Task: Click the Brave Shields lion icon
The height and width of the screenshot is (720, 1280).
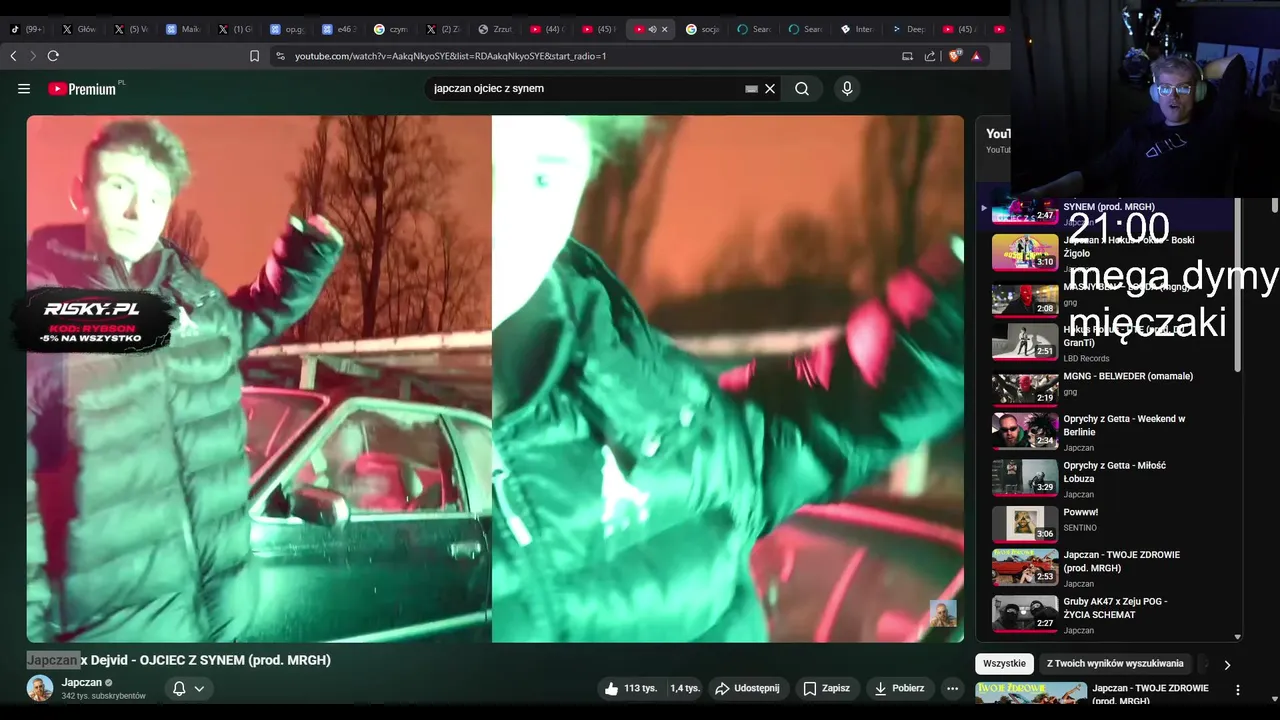Action: pos(954,56)
